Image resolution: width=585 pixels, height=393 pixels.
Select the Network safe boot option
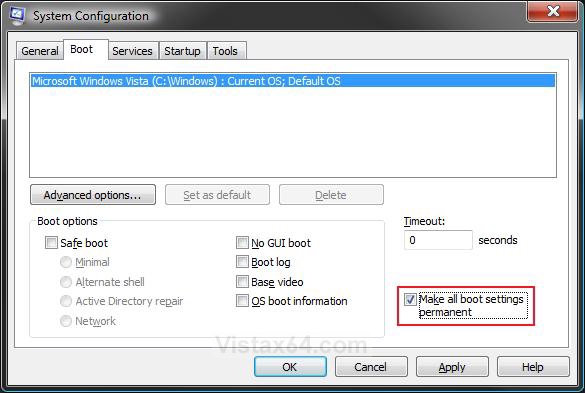pyautogui.click(x=66, y=321)
